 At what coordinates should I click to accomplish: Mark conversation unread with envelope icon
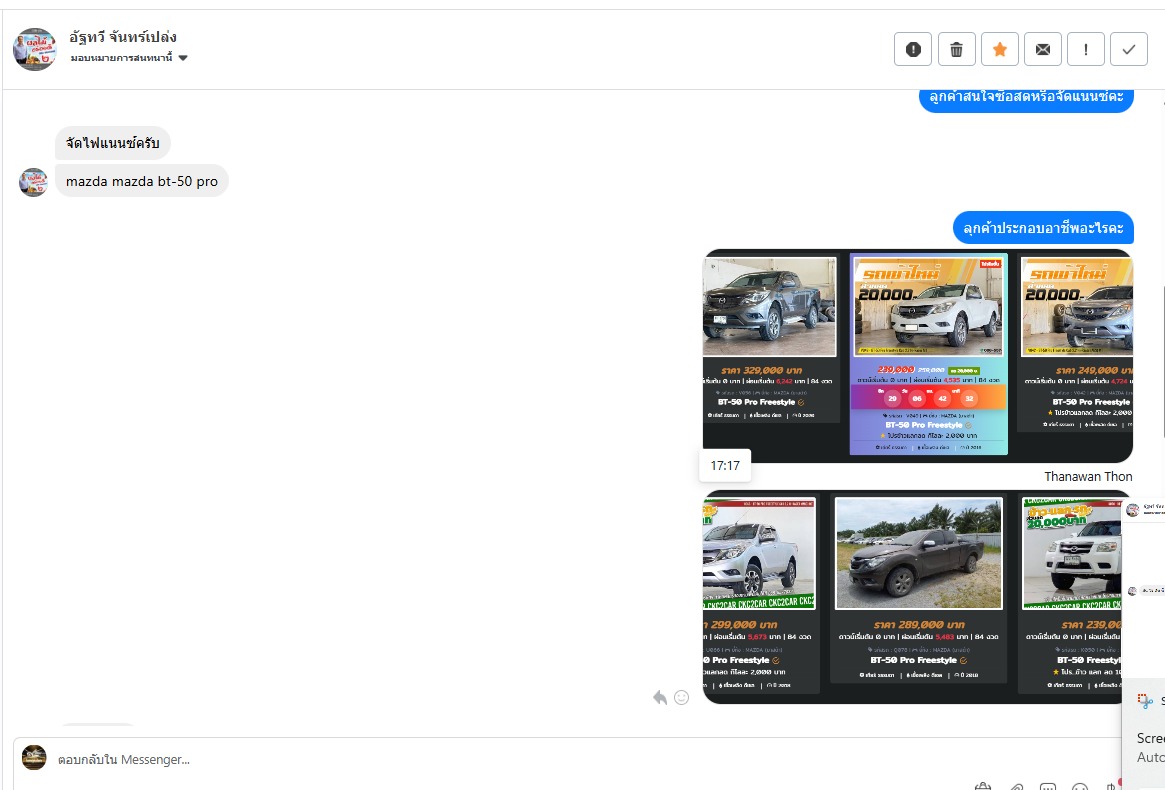[1042, 50]
